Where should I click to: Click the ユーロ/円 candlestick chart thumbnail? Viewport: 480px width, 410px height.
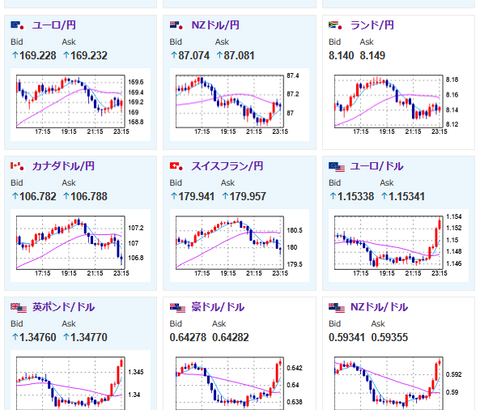click(x=80, y=105)
